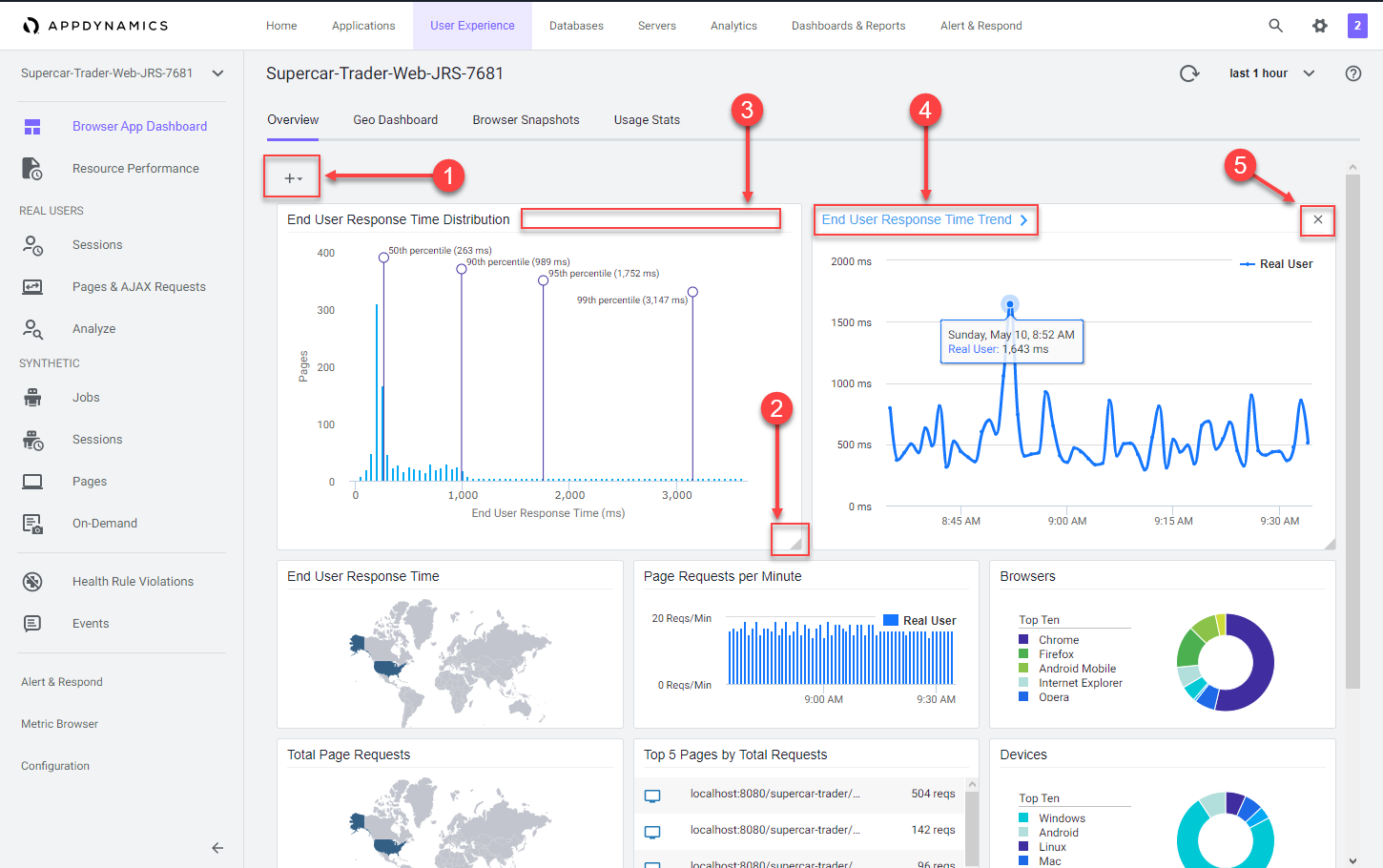Open Metric Browser in the sidebar

coord(59,724)
